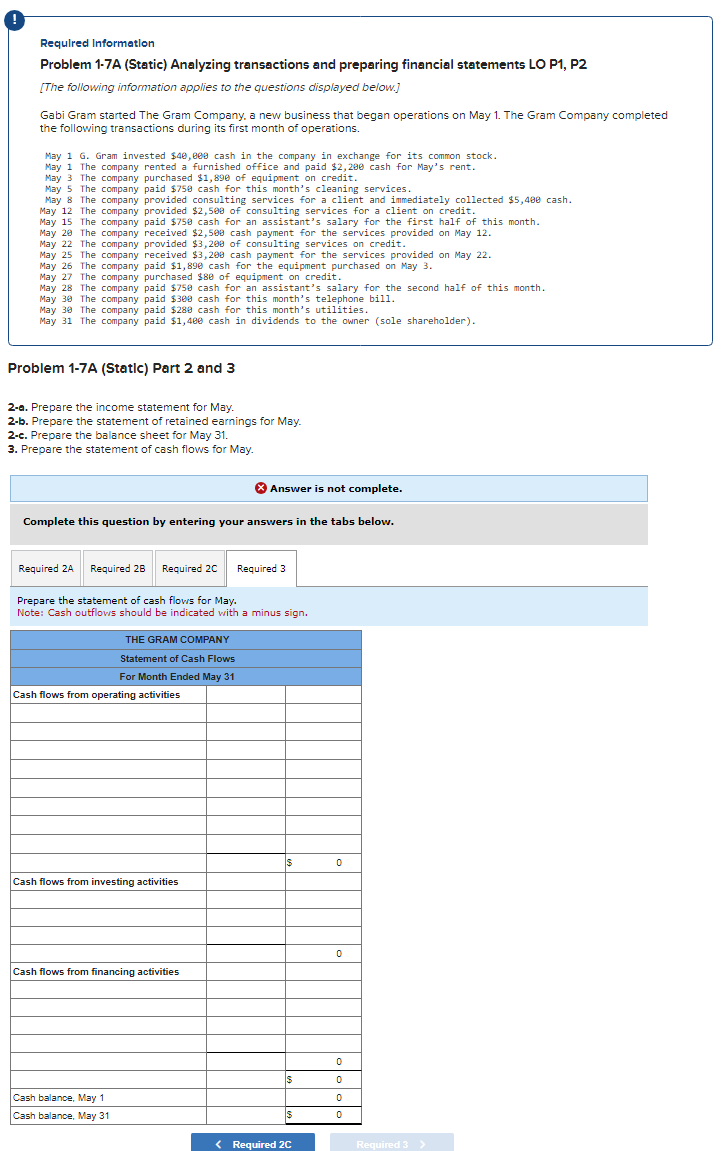Click the Cash balance, May 31 label
The height and width of the screenshot is (1151, 728).
[61, 1115]
